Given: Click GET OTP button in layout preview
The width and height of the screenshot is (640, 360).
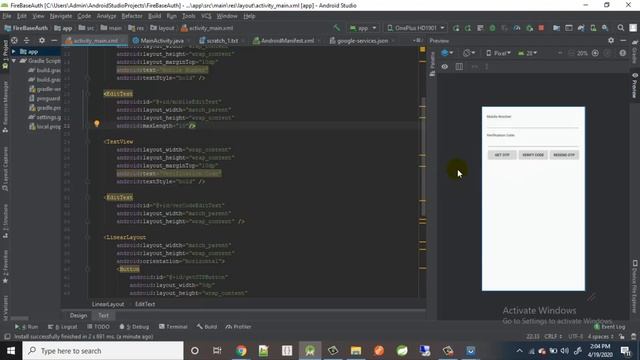Looking at the screenshot, I should pos(502,155).
